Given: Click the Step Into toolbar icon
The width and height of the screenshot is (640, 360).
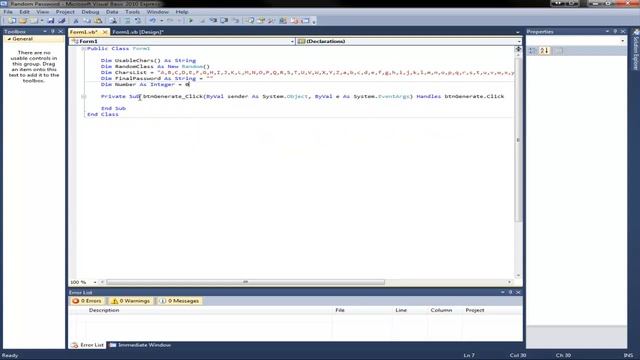Looking at the screenshot, I should tap(213, 20).
